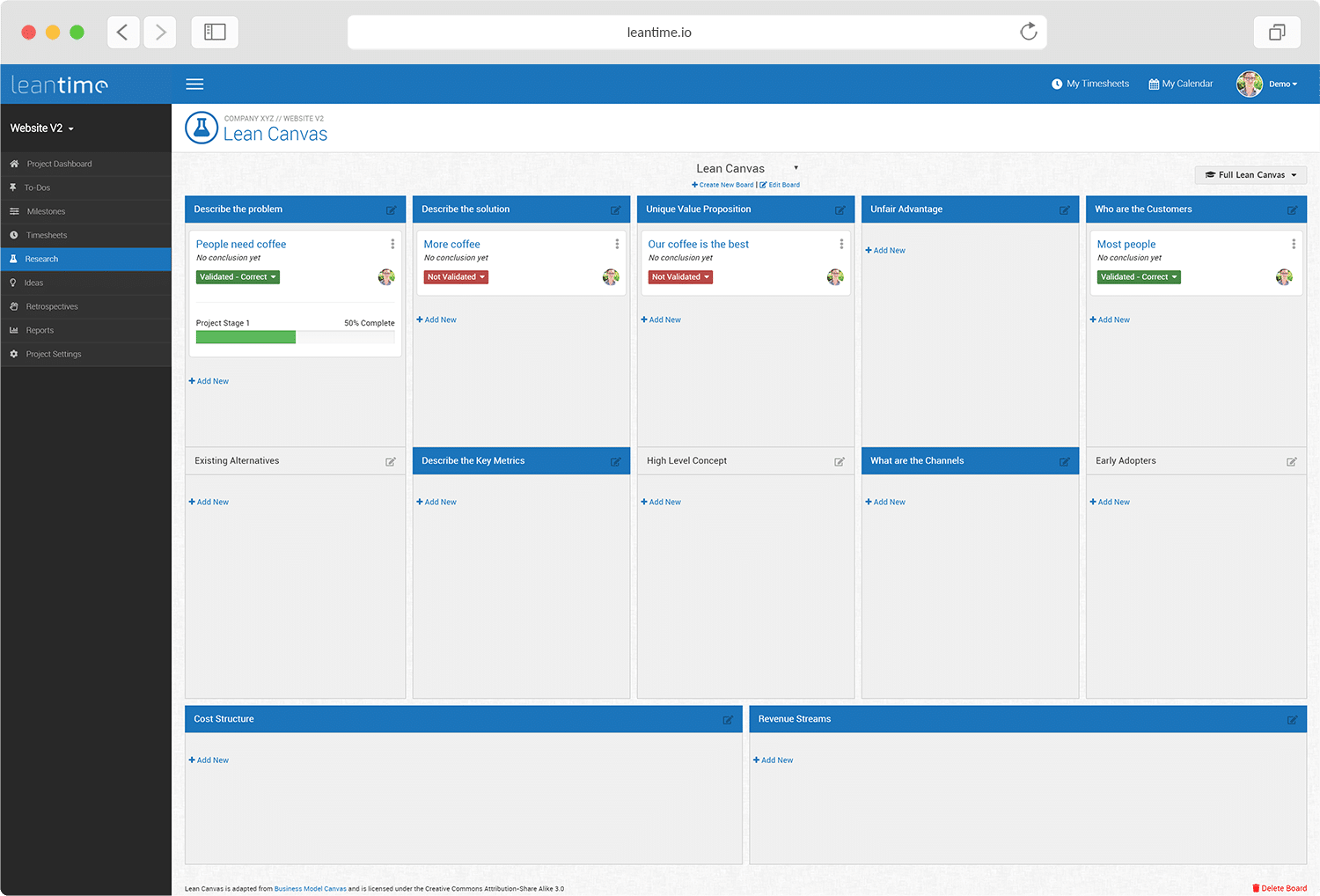
Task: Click the leantime.io address bar
Action: (697, 33)
